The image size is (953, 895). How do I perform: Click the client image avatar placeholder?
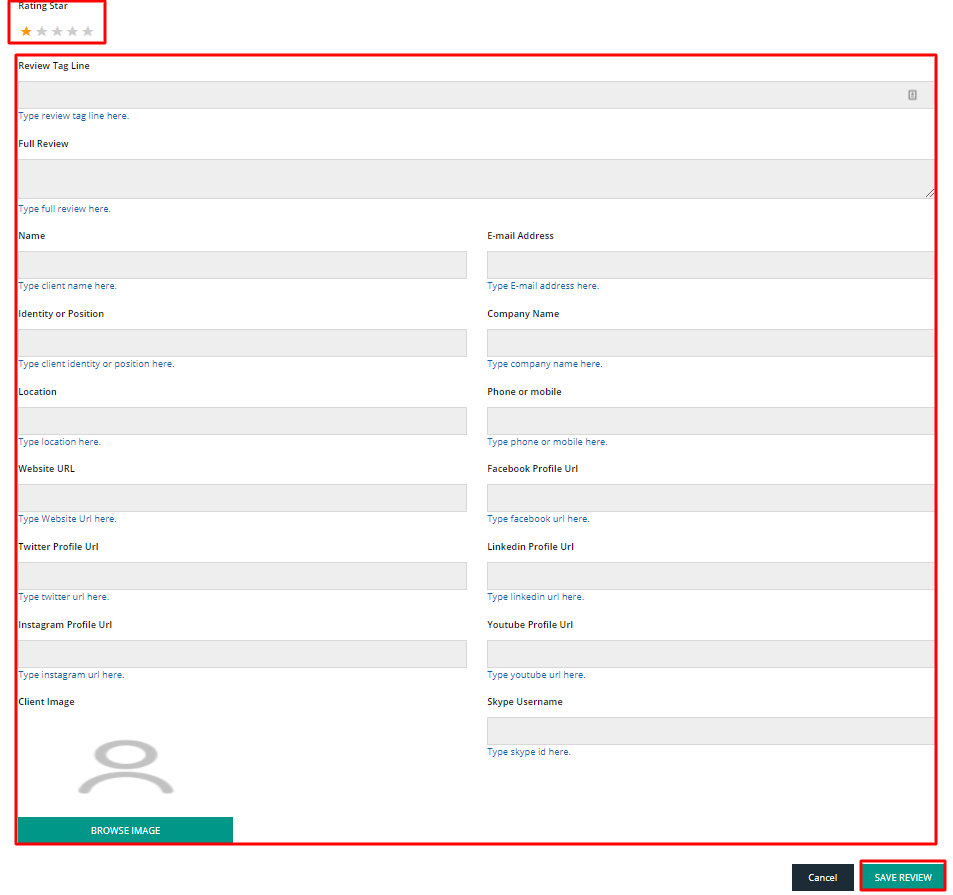click(x=126, y=767)
